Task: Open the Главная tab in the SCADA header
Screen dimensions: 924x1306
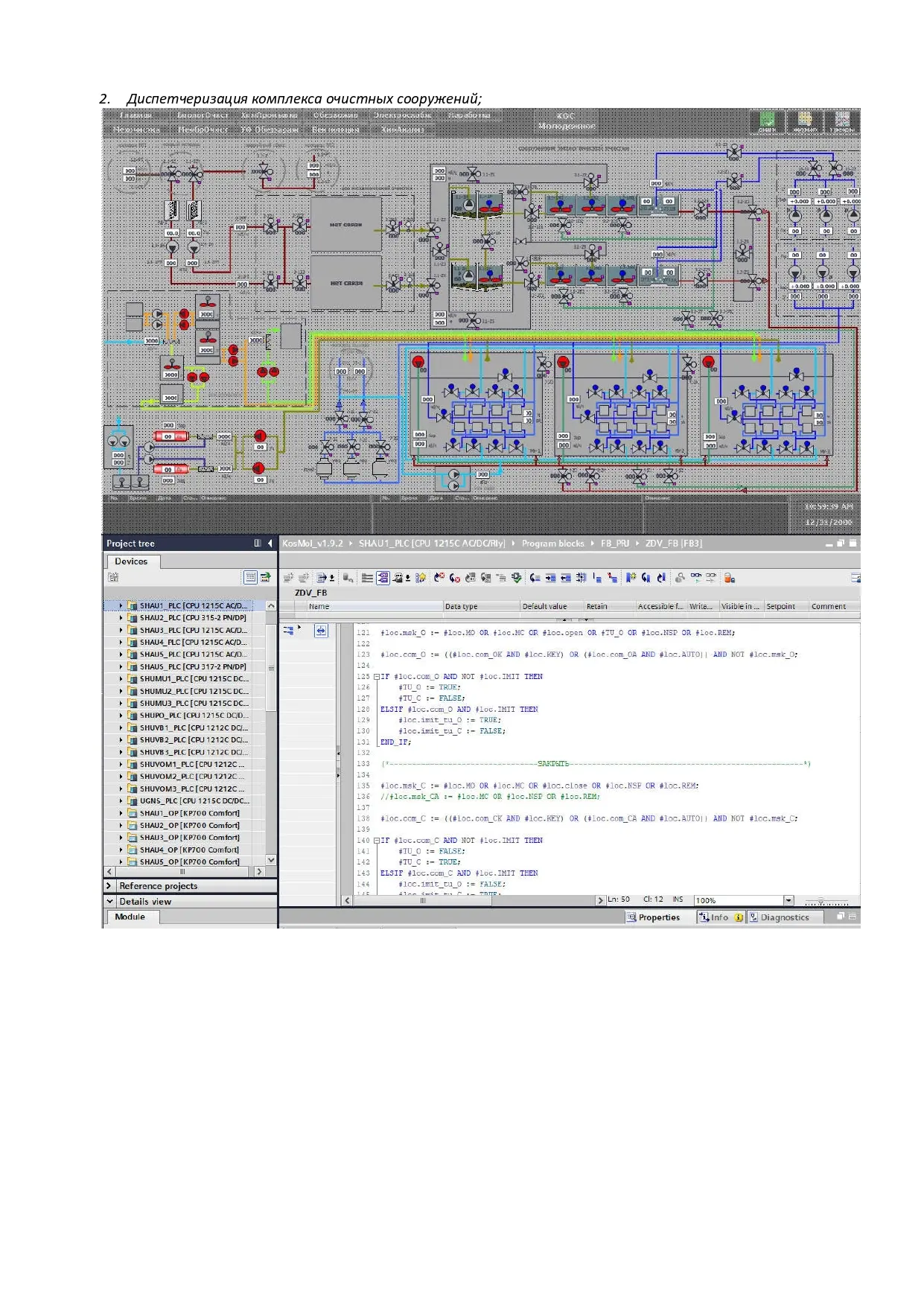Action: pos(136,115)
